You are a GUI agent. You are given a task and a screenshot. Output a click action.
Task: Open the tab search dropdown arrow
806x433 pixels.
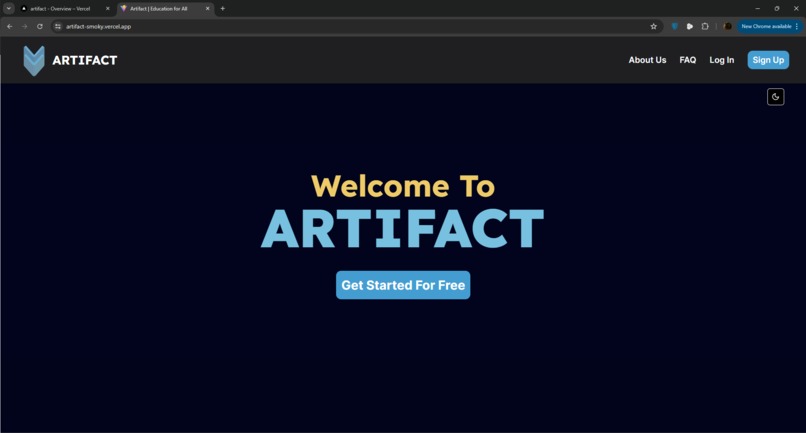click(x=9, y=8)
